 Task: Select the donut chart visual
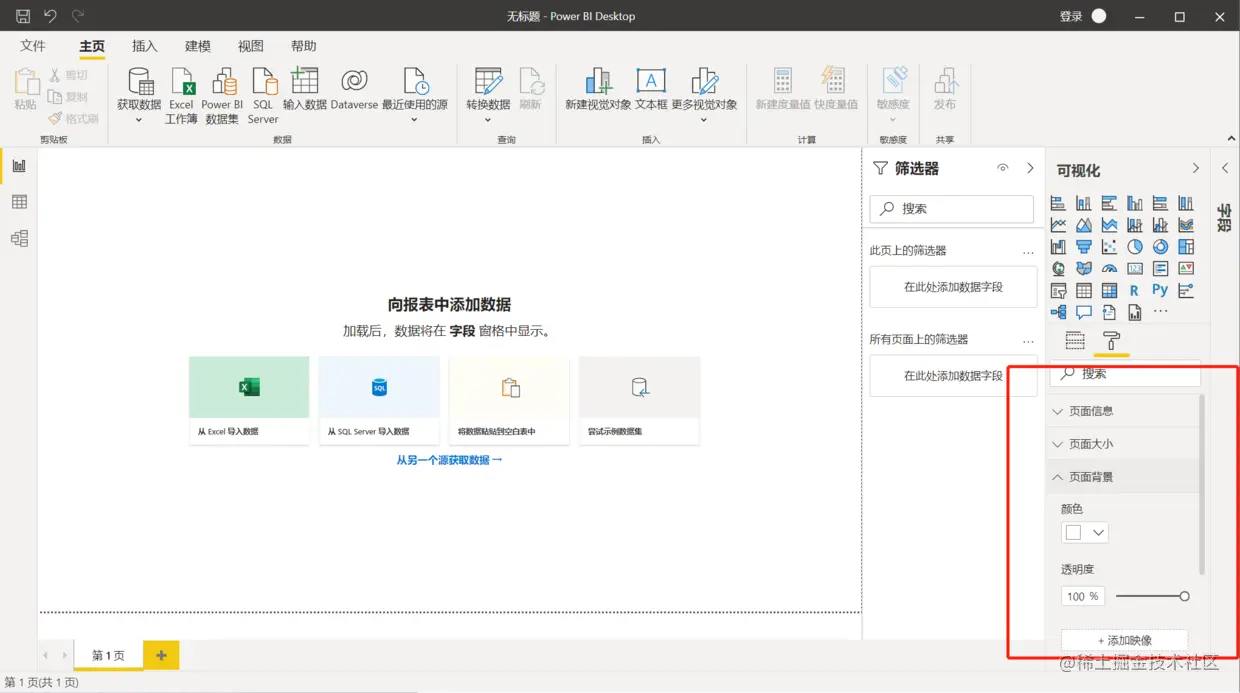pos(1160,247)
